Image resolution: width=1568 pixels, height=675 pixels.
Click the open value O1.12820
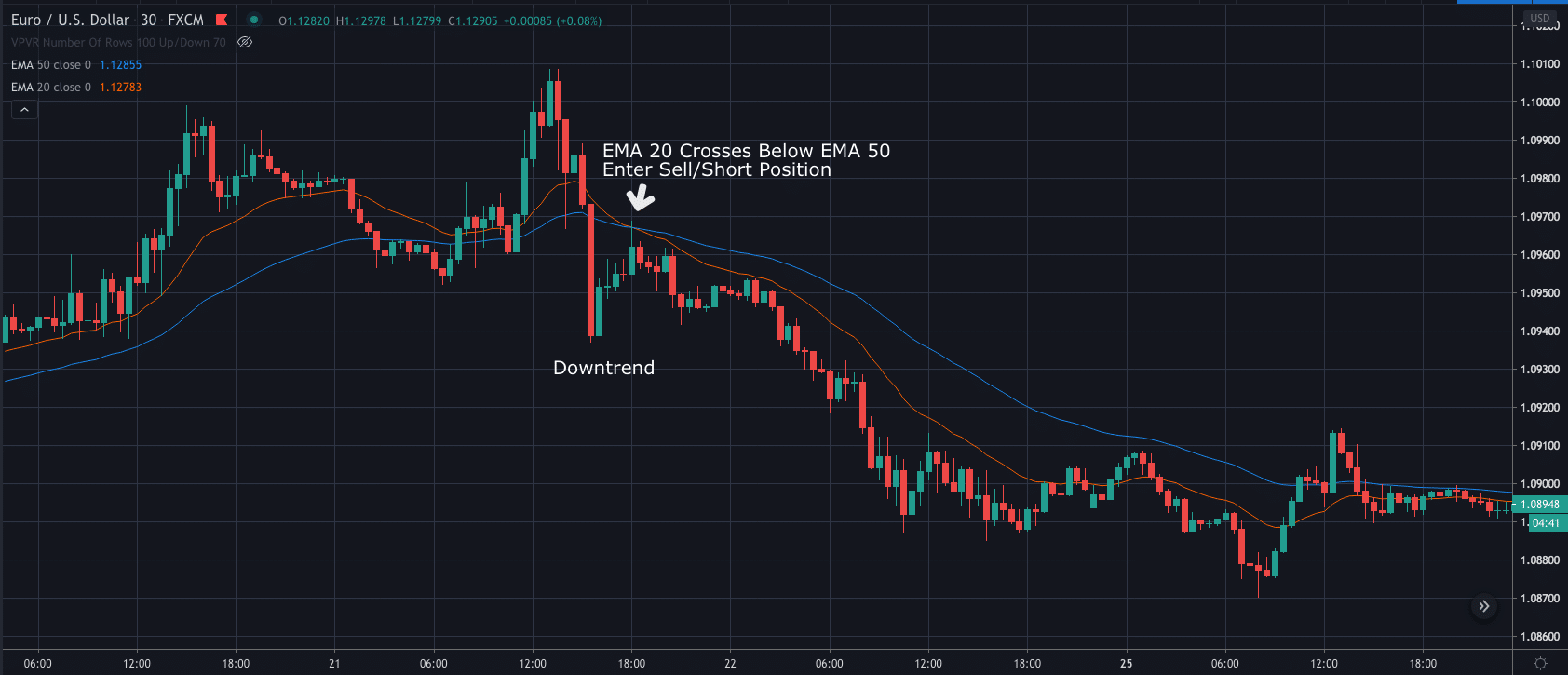304,20
